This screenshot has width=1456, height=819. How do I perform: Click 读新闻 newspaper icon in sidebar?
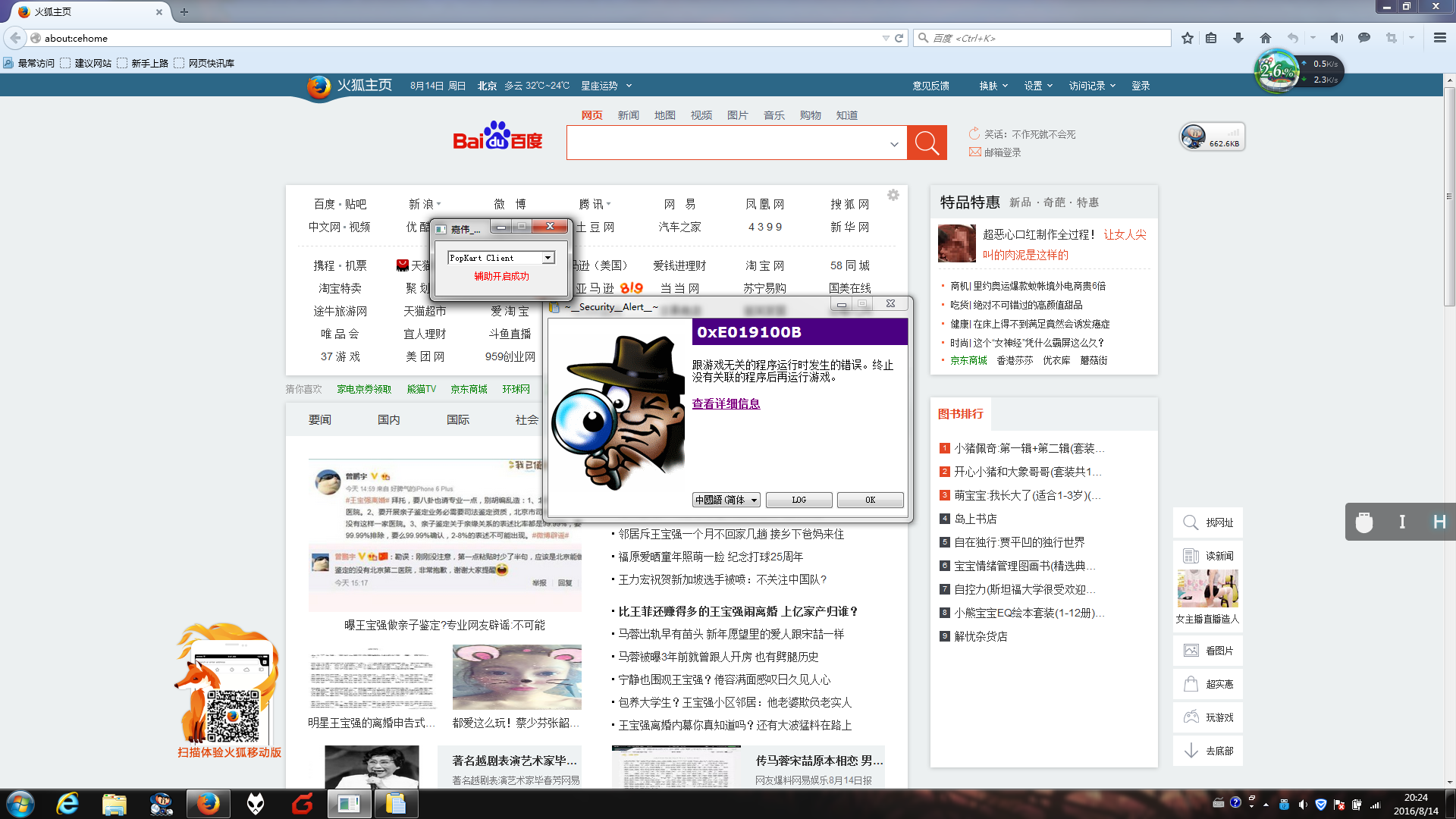[x=1191, y=556]
